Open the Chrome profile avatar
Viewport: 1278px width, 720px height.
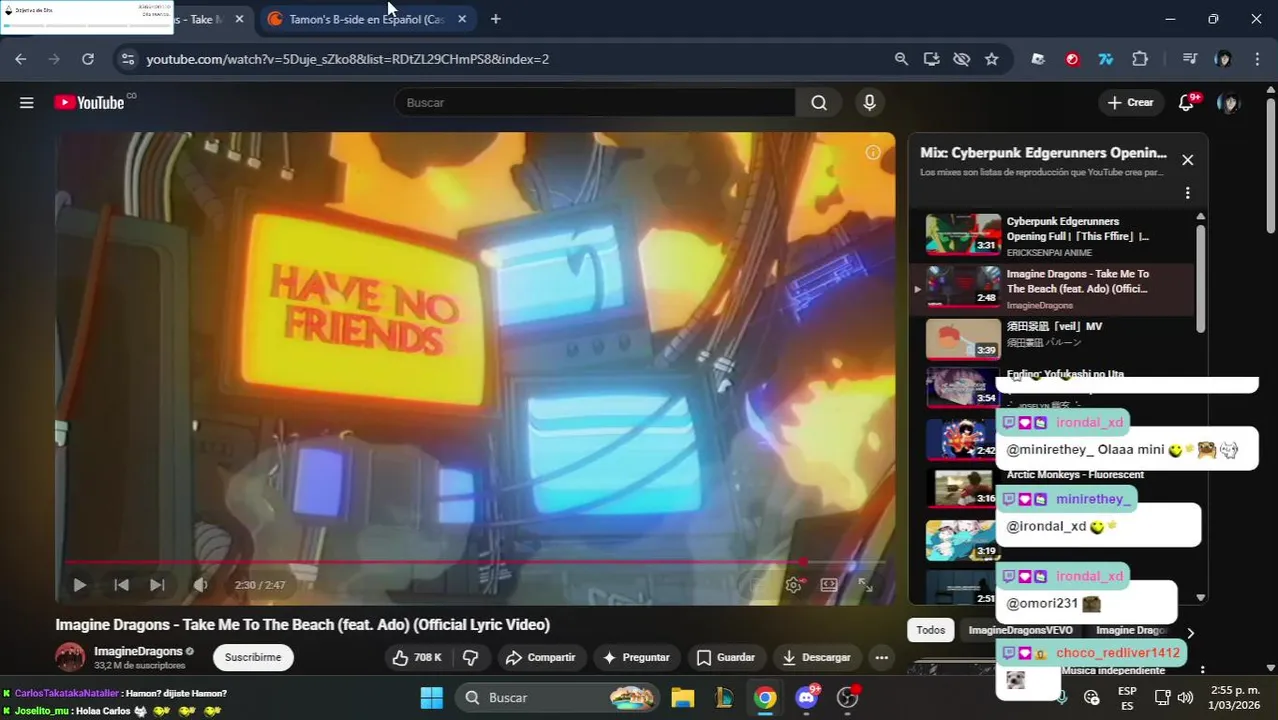[x=1223, y=59]
